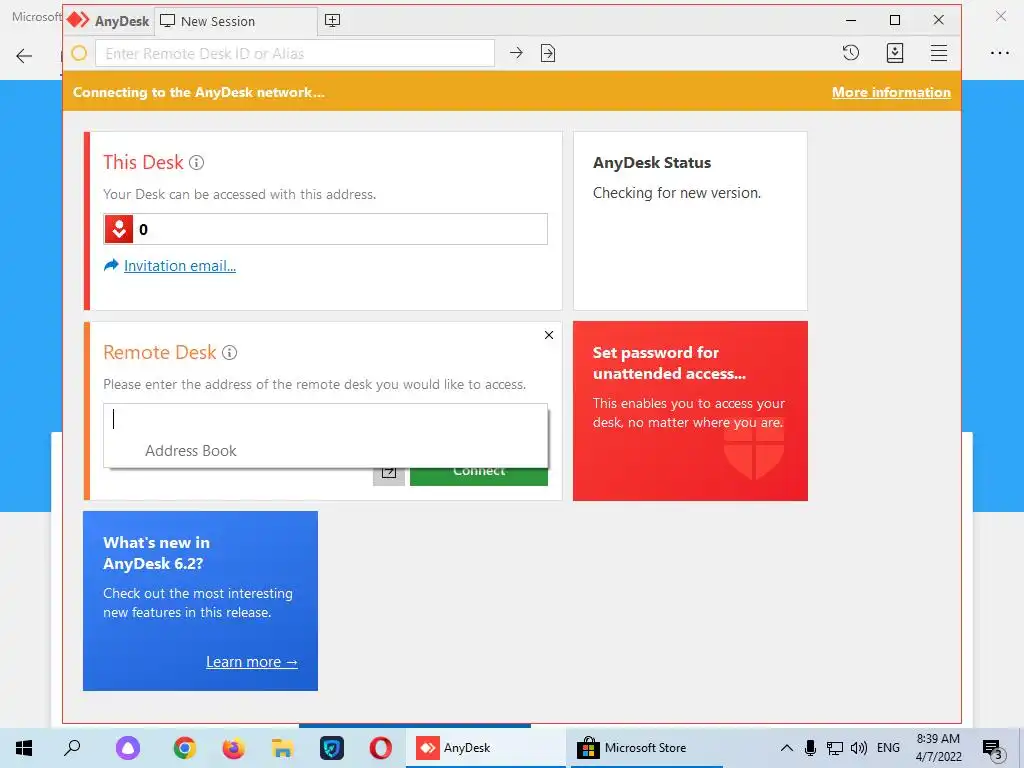Select the This Desk address field
Screen dimensions: 1024x768
(325, 229)
